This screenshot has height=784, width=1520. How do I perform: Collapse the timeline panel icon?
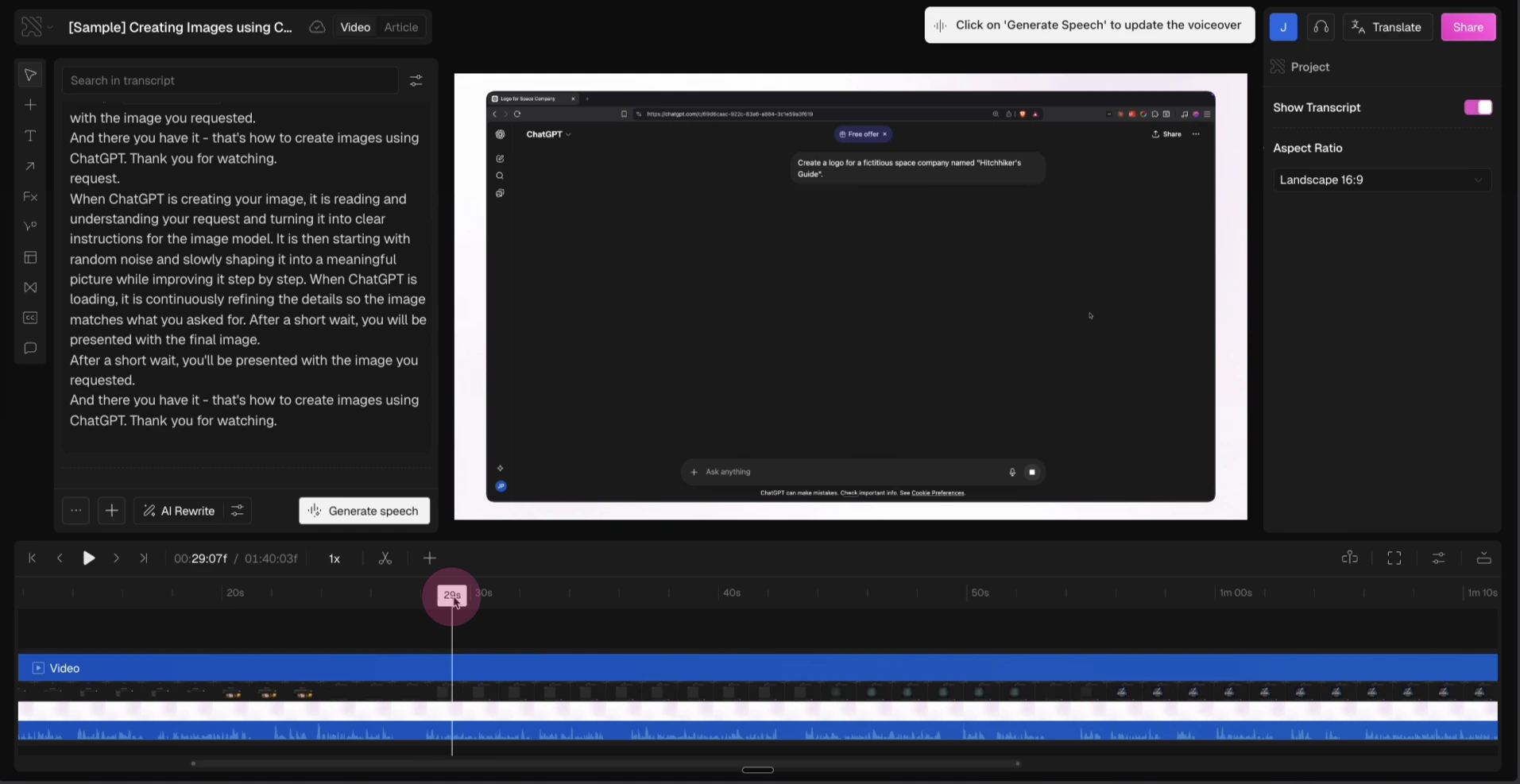(x=1483, y=558)
